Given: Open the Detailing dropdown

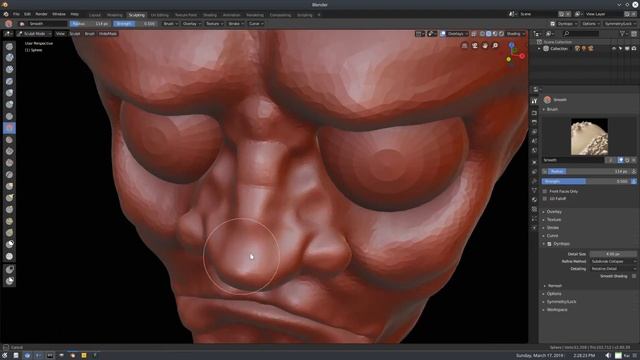Looking at the screenshot, I should click(x=613, y=269).
